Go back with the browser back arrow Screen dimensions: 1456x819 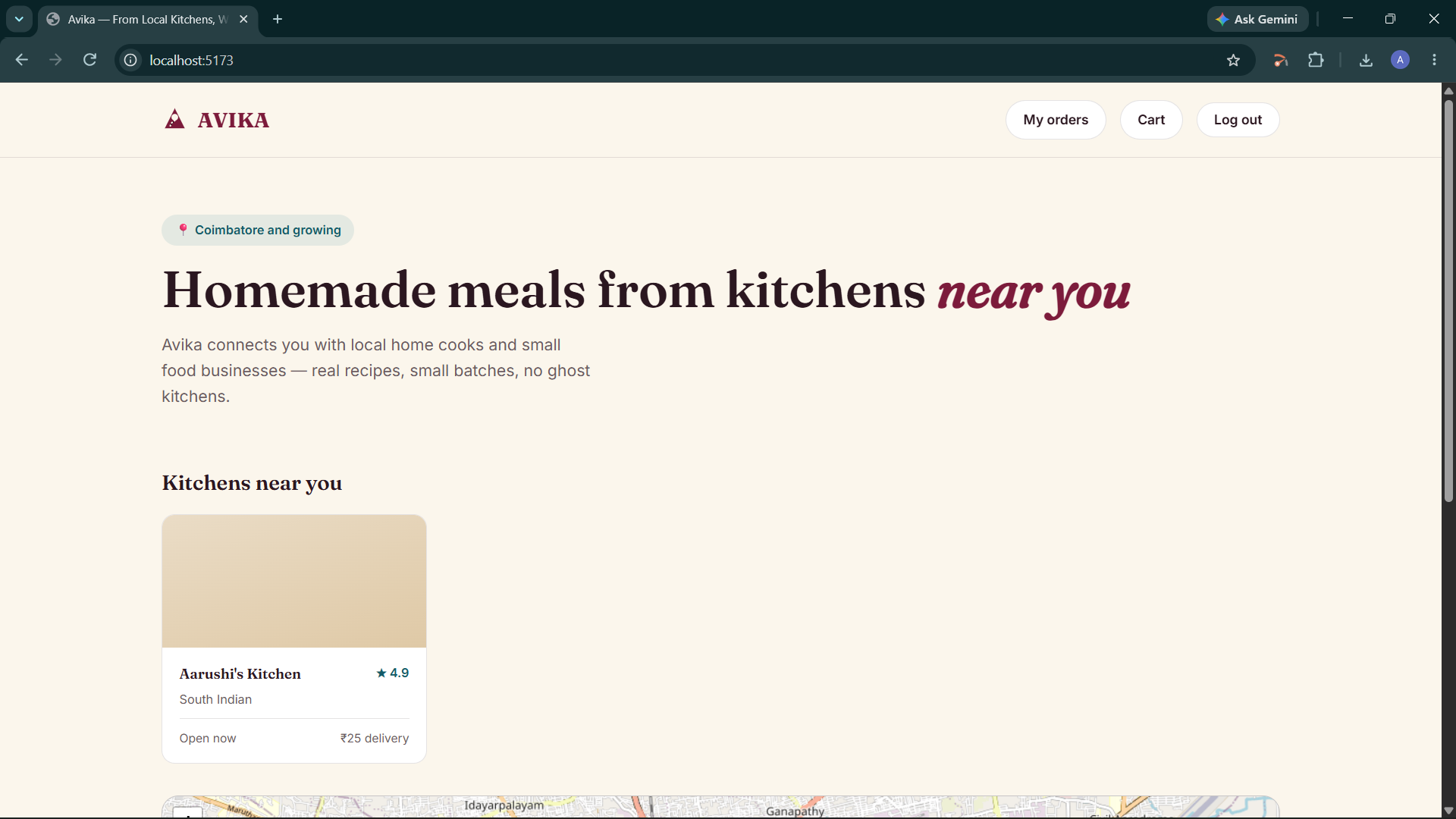[22, 60]
